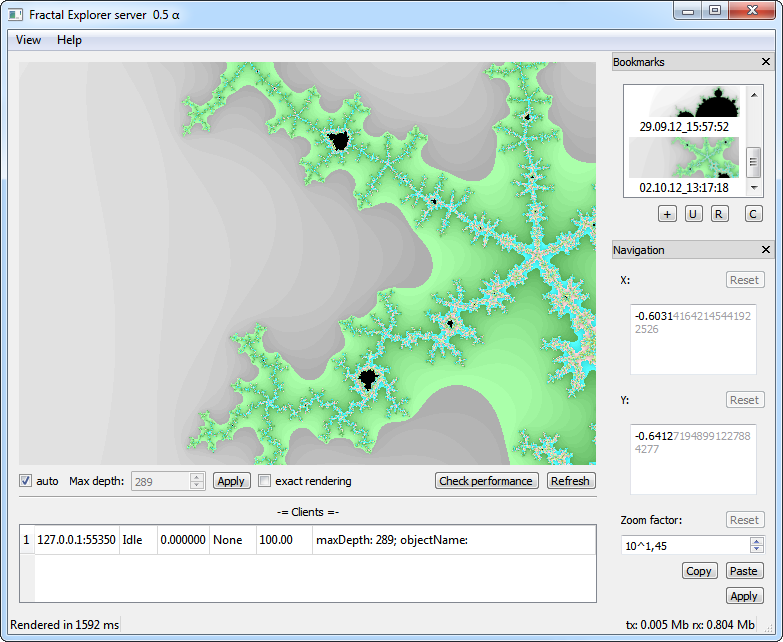Close the Navigation panel
Viewport: 783px width, 642px height.
(766, 250)
